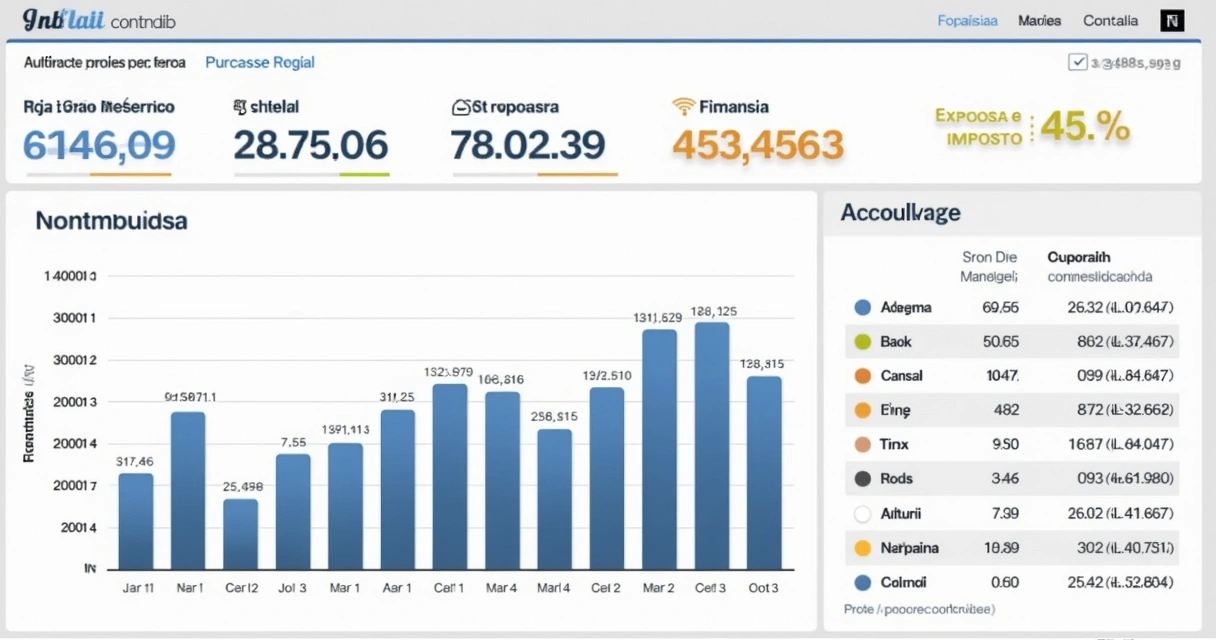Switch to the Autfiracte proies per. feroa tab

tap(104, 62)
